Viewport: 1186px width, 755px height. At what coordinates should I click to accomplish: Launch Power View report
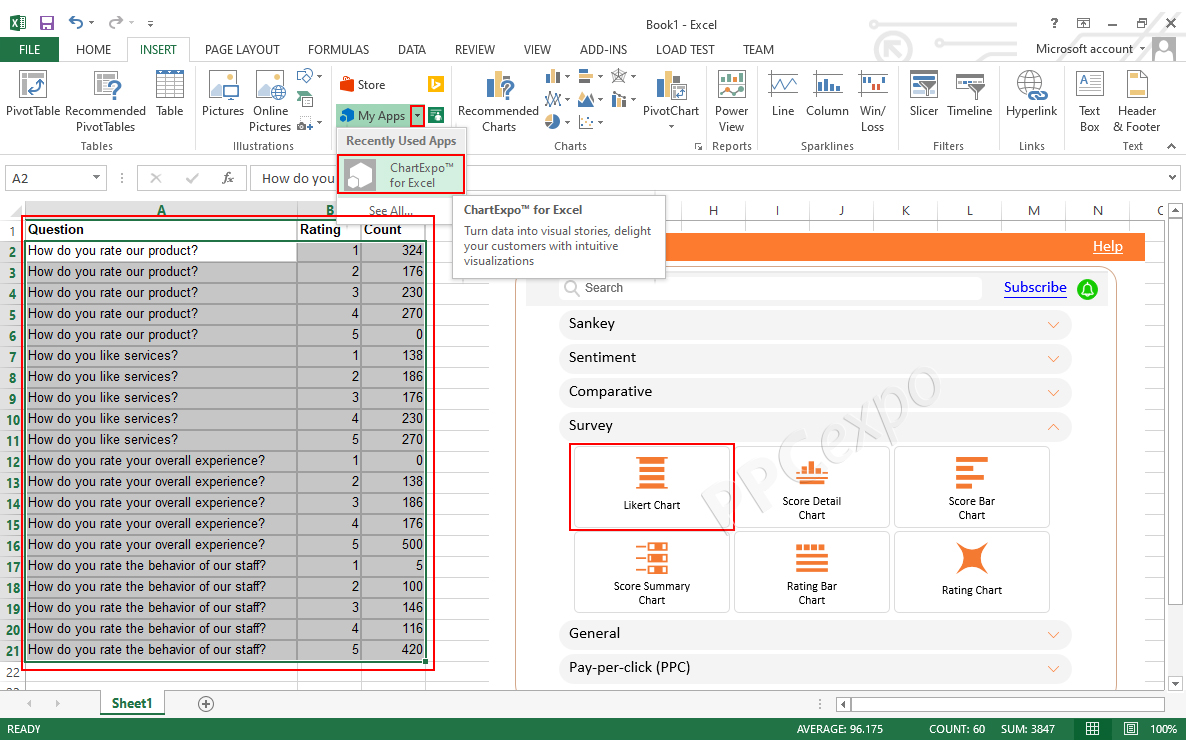tap(731, 101)
